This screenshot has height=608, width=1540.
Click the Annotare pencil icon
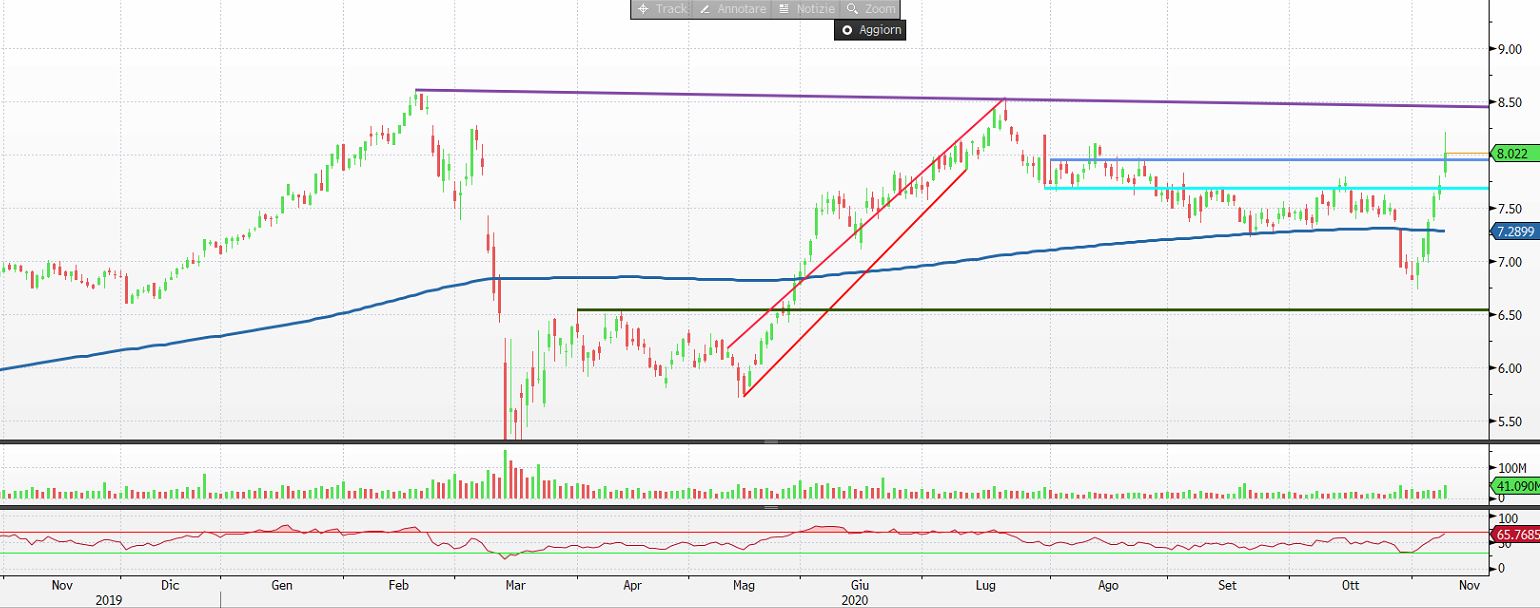[707, 9]
